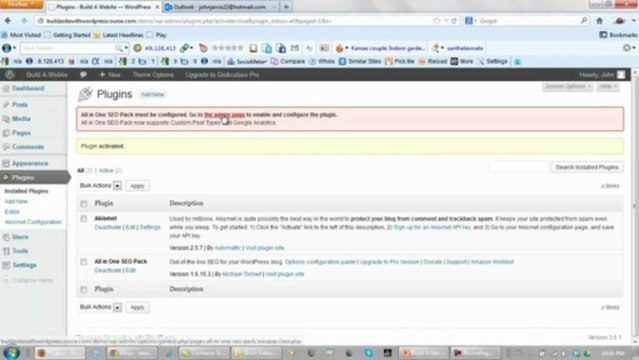Show All plugins filter

click(80, 170)
